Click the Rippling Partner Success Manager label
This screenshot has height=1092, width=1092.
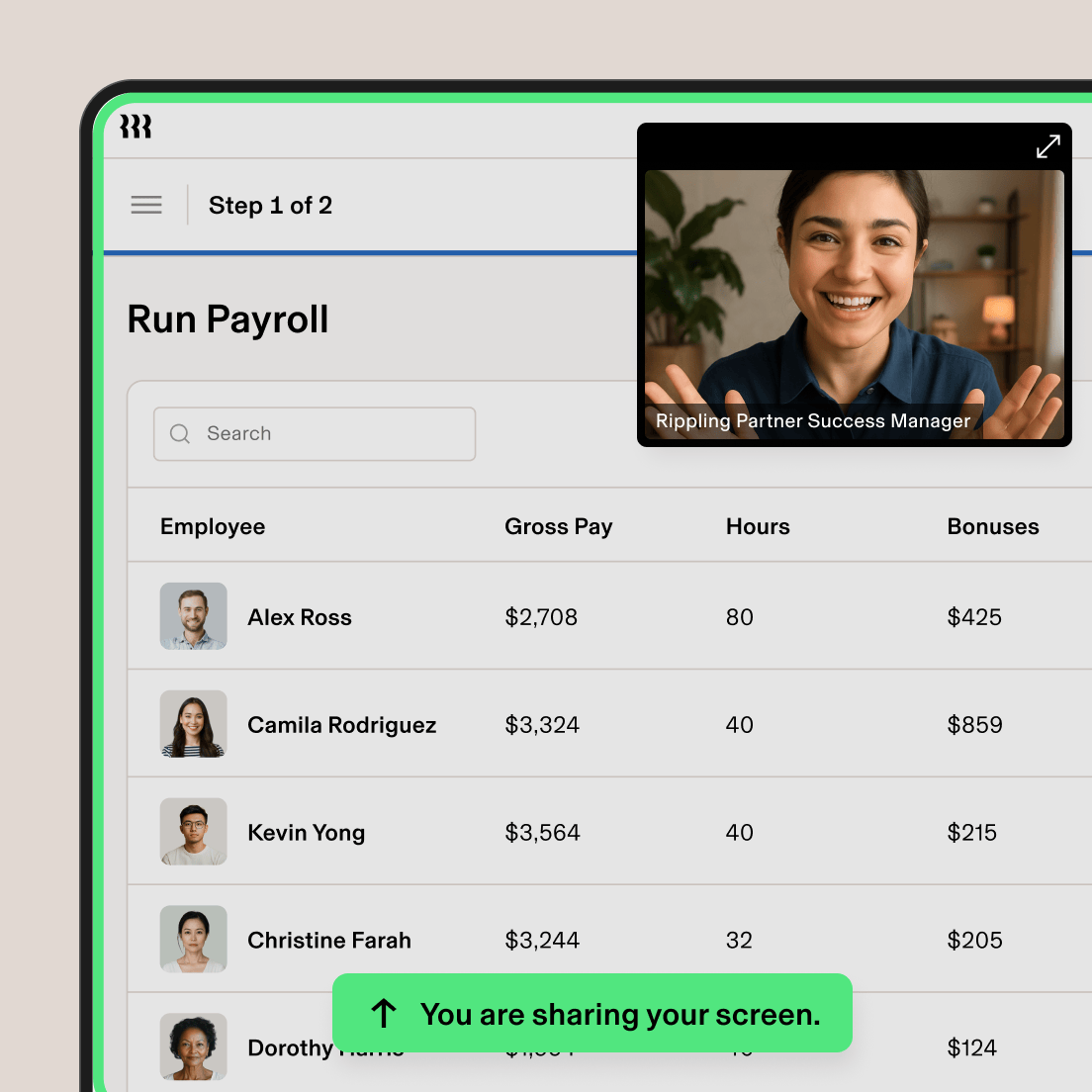(812, 420)
